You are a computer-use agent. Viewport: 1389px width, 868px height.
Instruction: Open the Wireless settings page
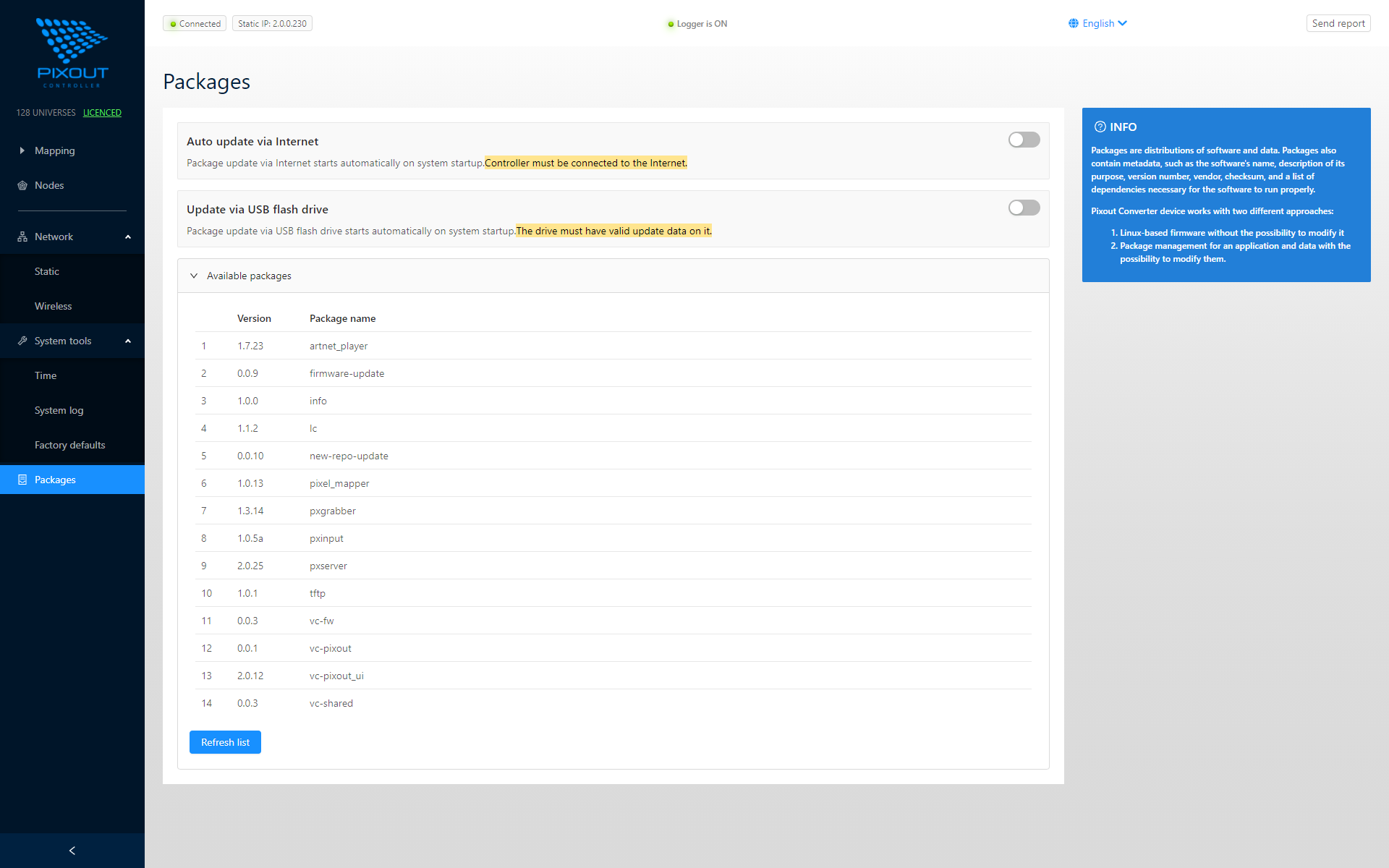[x=53, y=306]
